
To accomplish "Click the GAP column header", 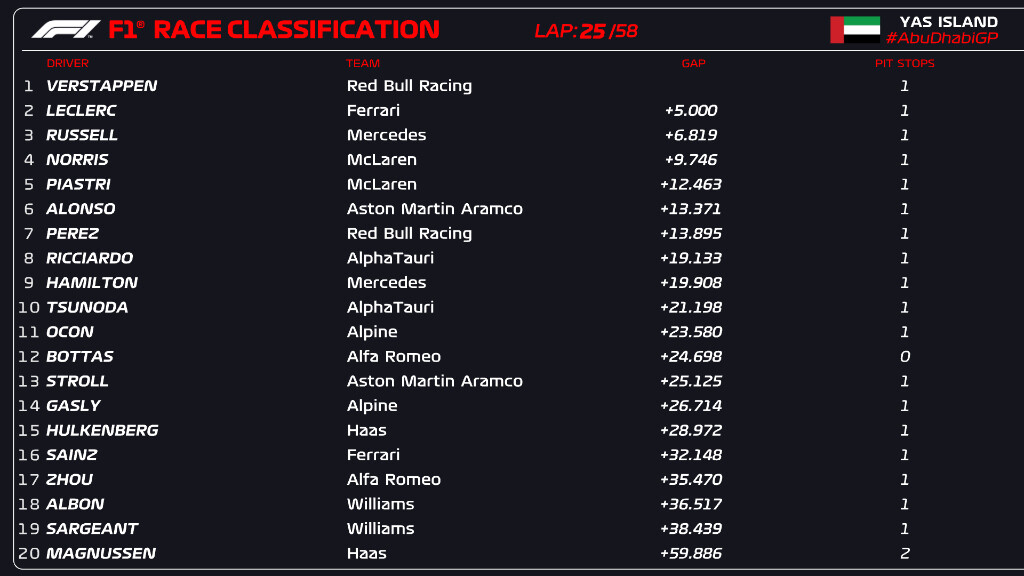I will tap(693, 63).
